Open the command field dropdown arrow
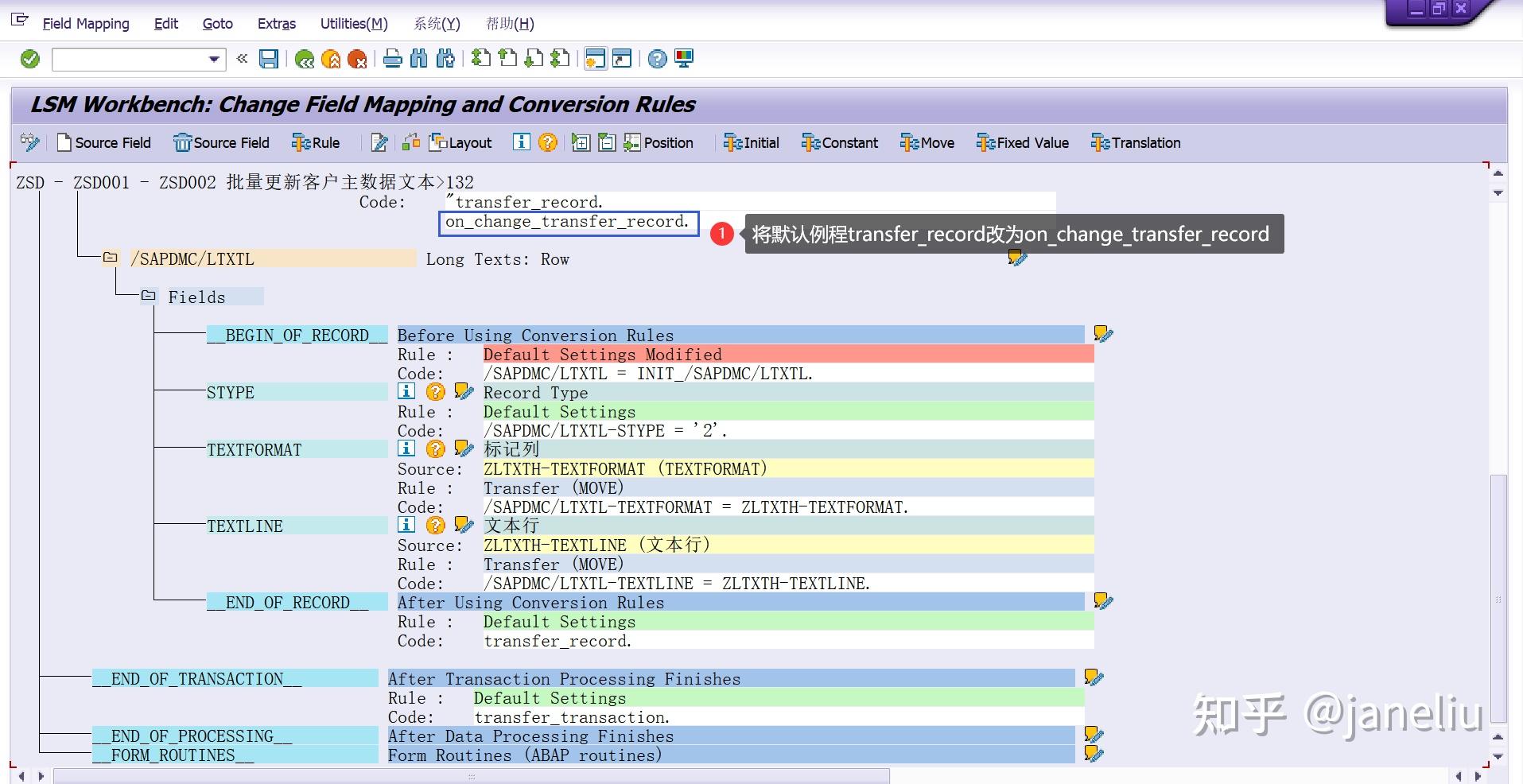Viewport: 1523px width, 784px height. (x=213, y=59)
